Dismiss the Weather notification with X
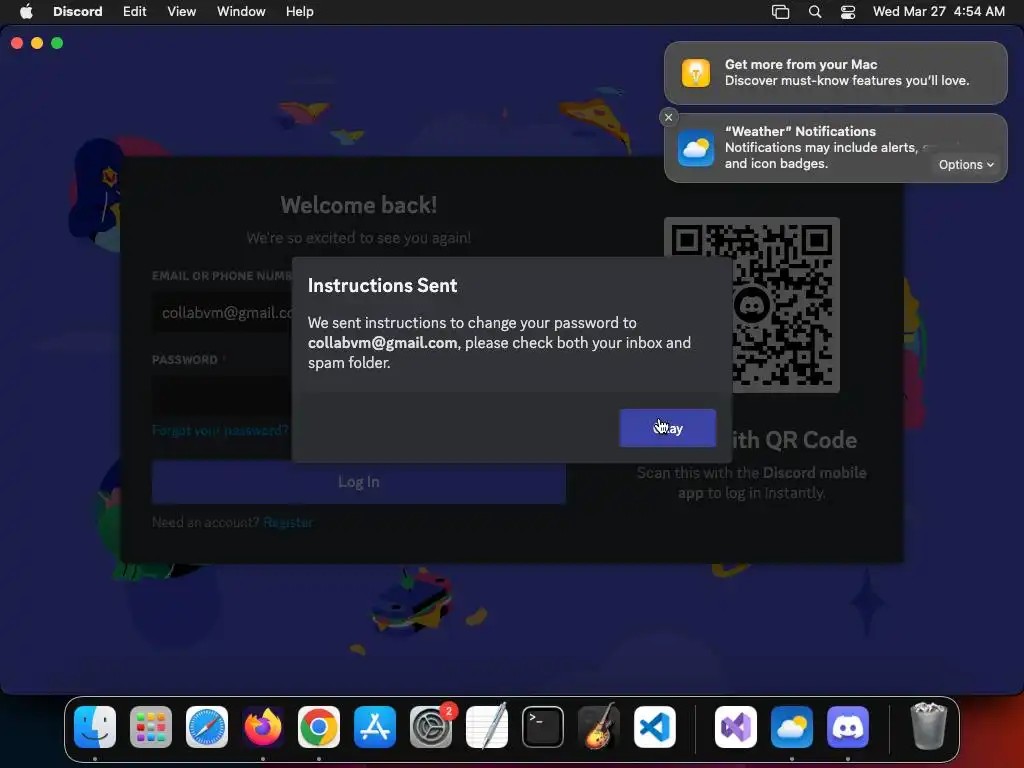This screenshot has width=1024, height=768. click(668, 118)
